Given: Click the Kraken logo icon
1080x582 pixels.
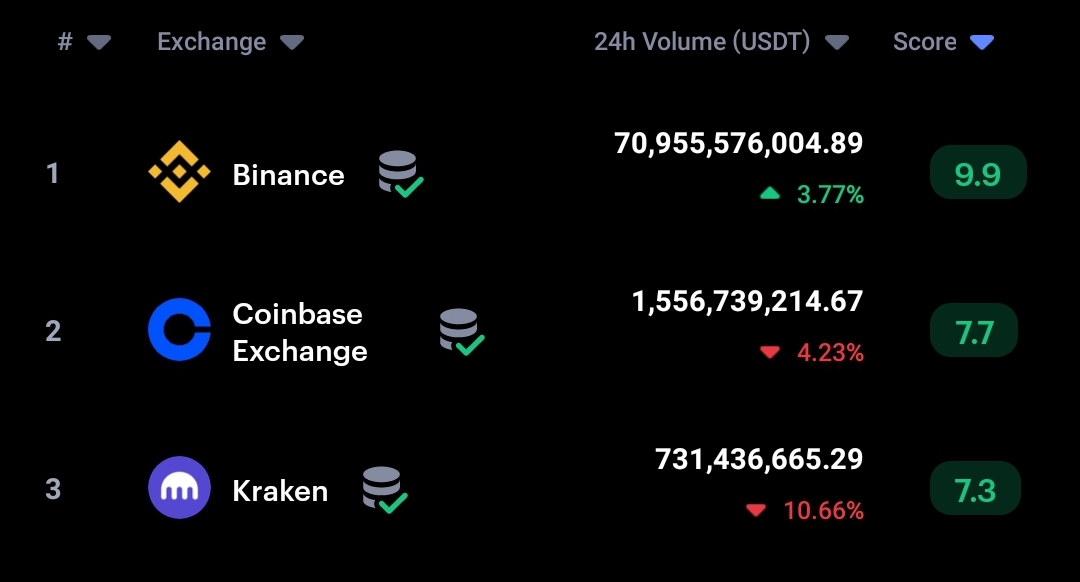Looking at the screenshot, I should 179,488.
